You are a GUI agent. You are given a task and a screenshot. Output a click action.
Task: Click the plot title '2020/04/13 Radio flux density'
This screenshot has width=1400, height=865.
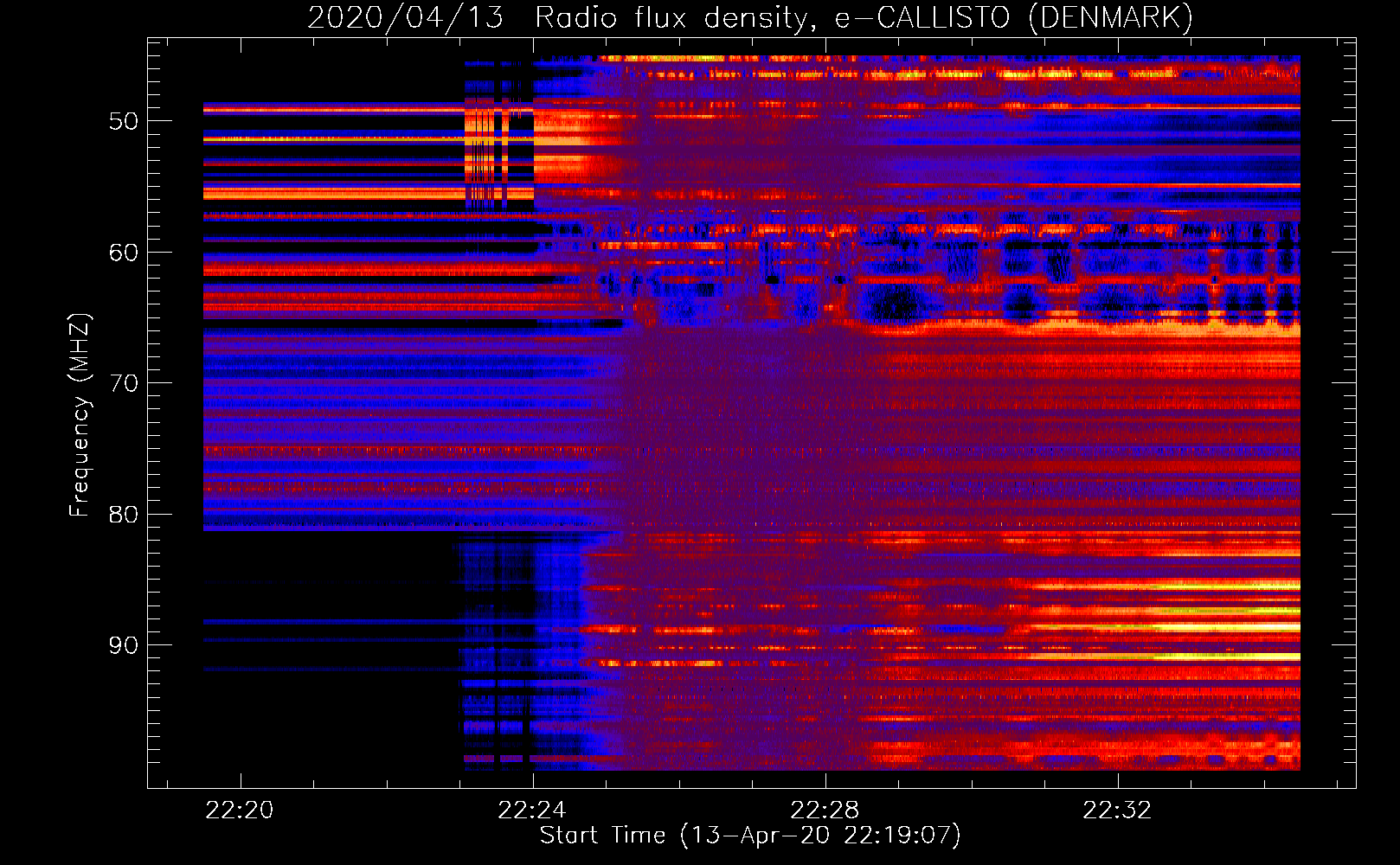pyautogui.click(x=750, y=17)
